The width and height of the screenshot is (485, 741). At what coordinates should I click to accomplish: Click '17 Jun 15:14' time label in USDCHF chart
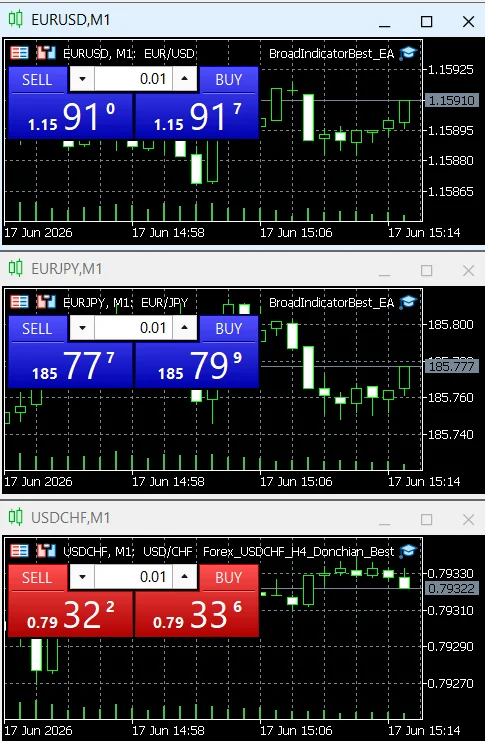[x=424, y=731]
